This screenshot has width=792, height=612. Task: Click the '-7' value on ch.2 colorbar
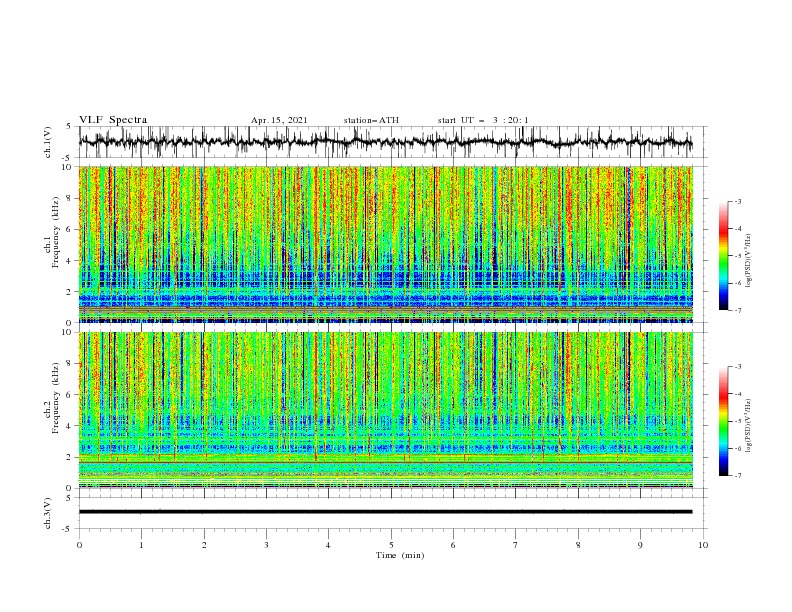point(738,476)
